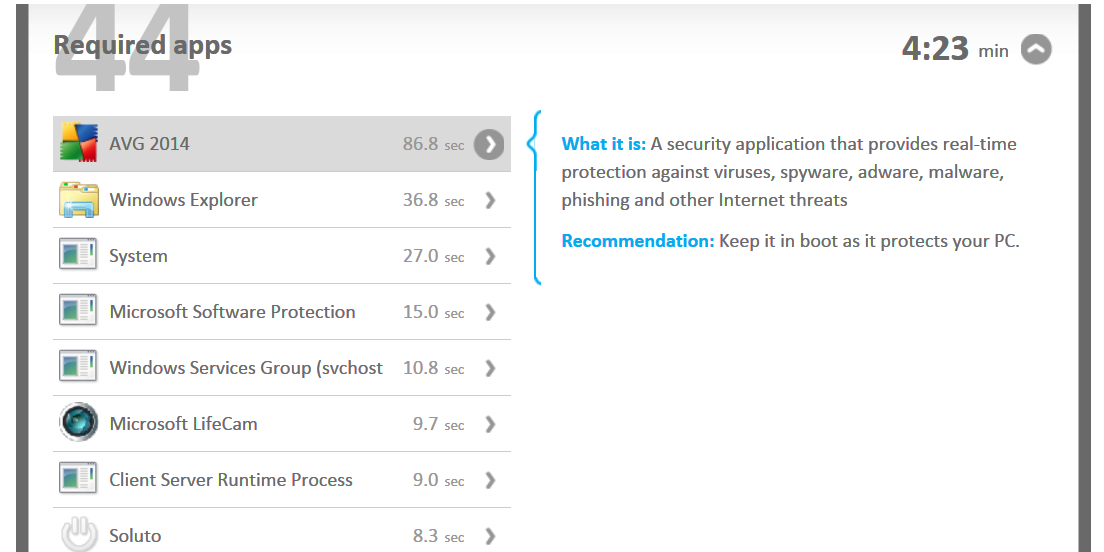Click the Microsoft LifeCam camera icon
The image size is (1104, 552).
(x=78, y=422)
